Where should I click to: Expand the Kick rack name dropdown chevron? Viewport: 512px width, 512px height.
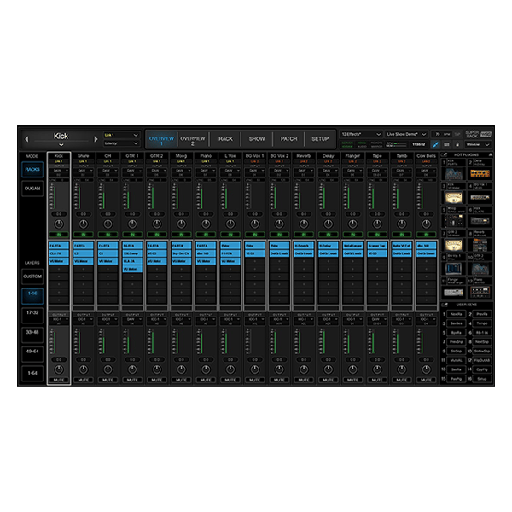[61, 145]
